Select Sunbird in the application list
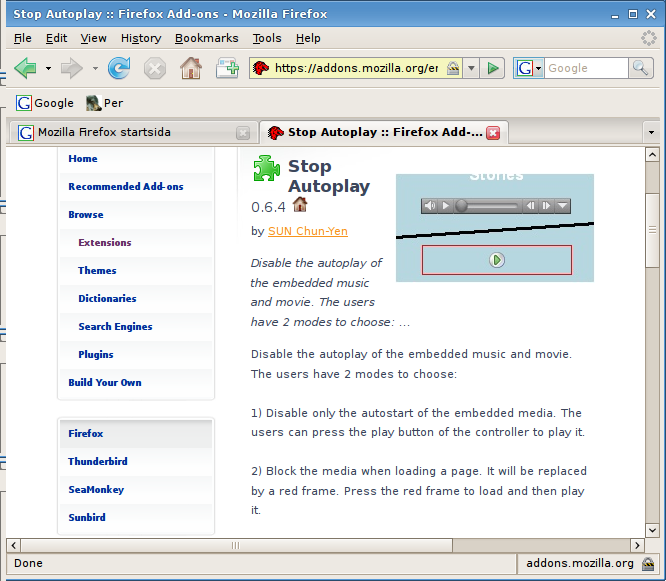Image resolution: width=666 pixels, height=581 pixels. point(87,517)
